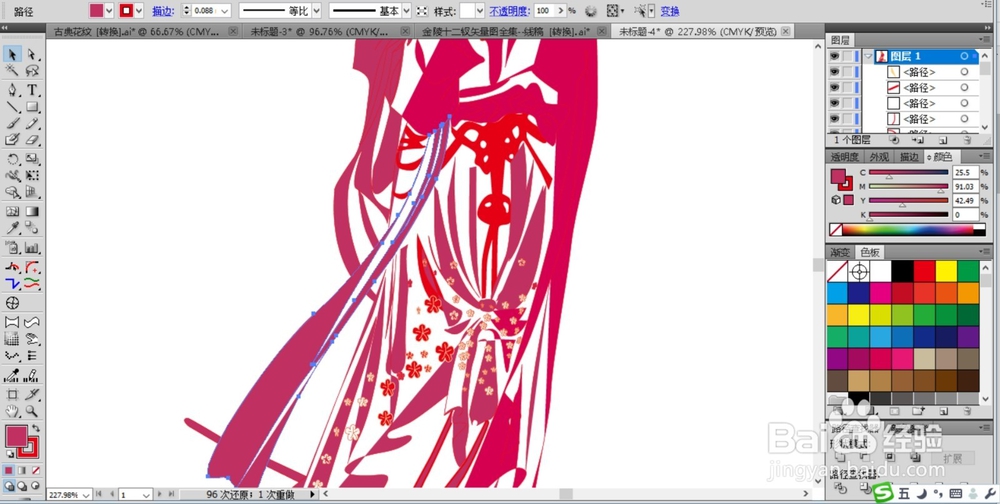
Task: Select the Hand tool
Action: 12,411
